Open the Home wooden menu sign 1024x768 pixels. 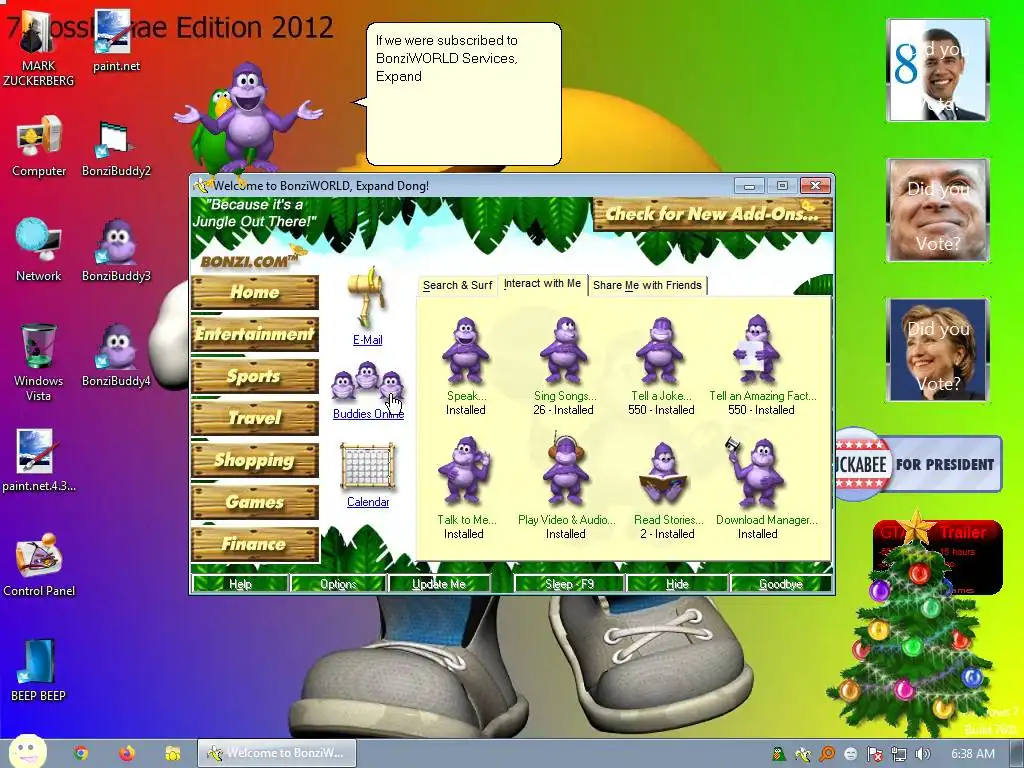click(255, 292)
